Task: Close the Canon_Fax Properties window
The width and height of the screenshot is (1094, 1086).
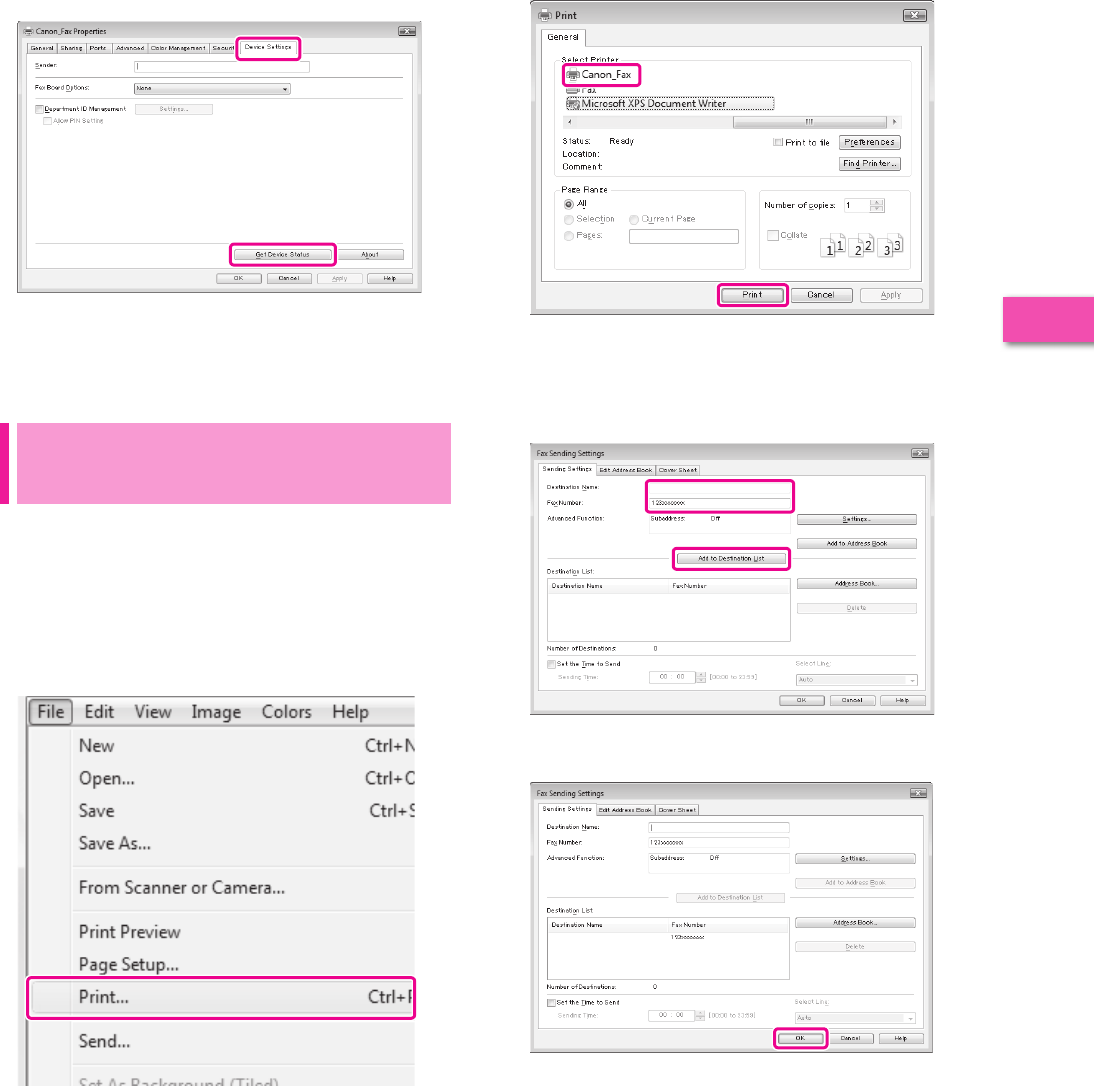Action: tap(407, 31)
